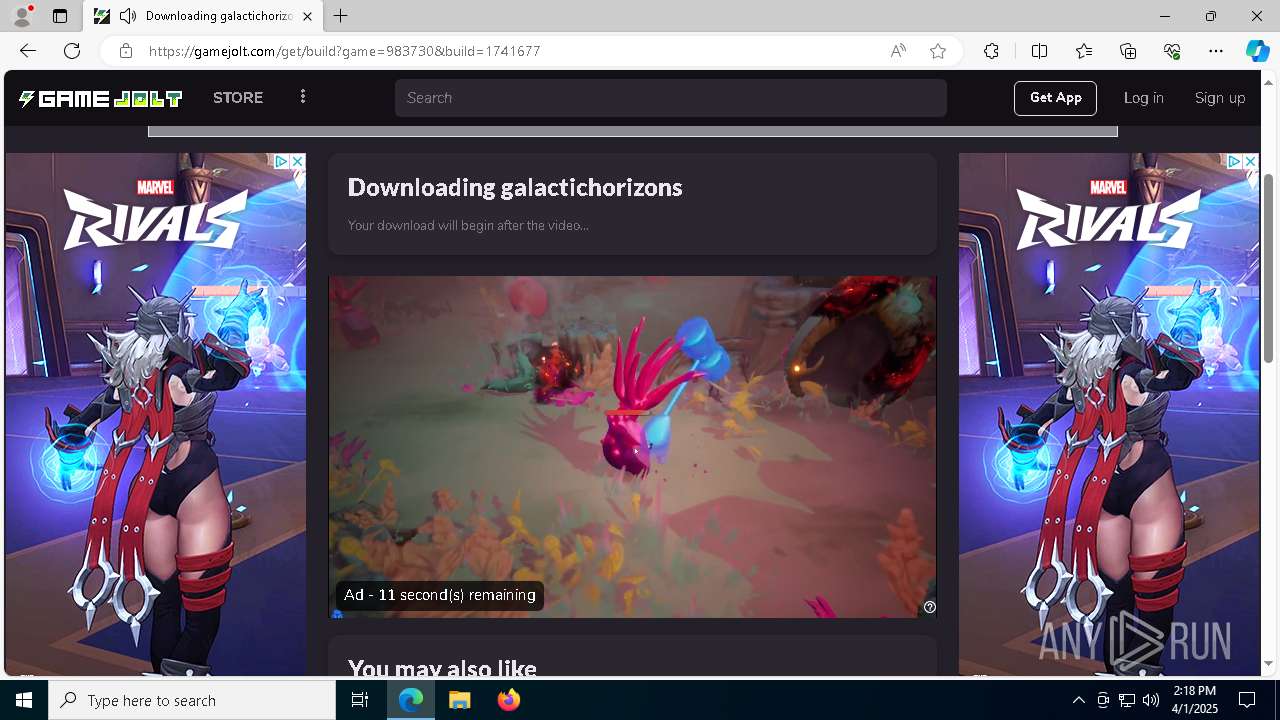This screenshot has width=1280, height=720.
Task: Add this page to favorites star
Action: coord(938,51)
